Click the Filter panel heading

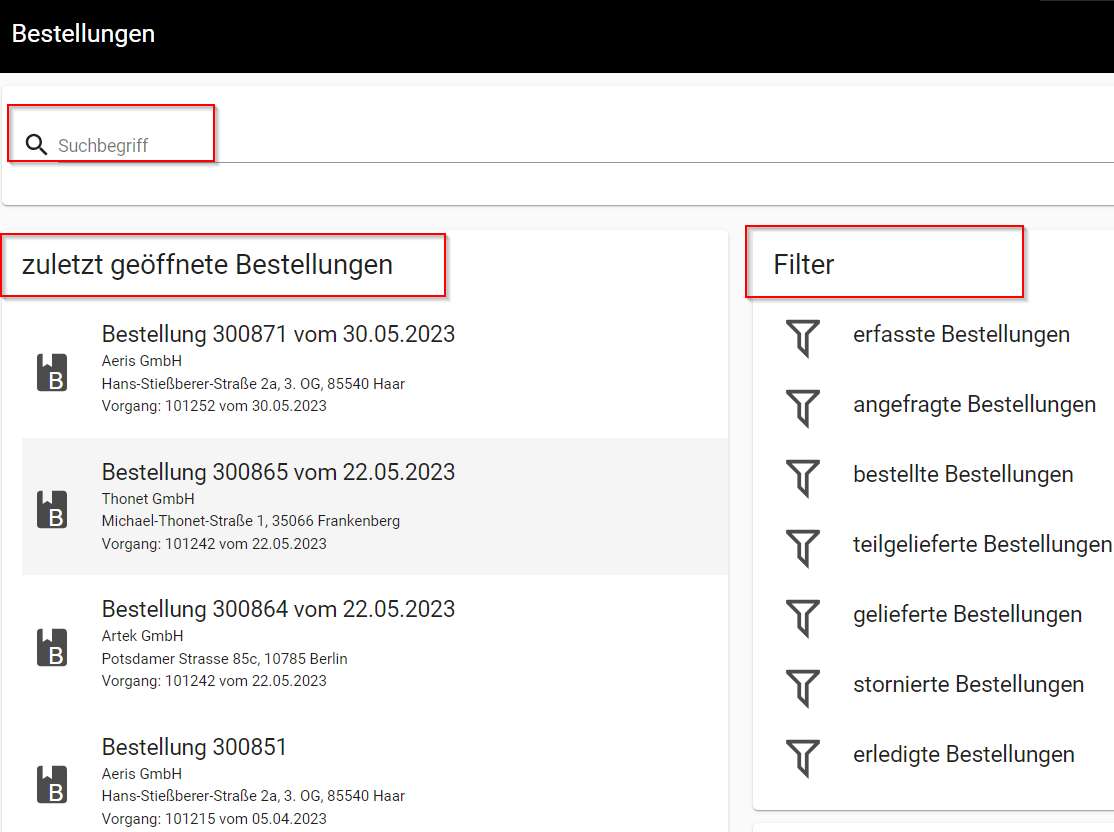804,265
